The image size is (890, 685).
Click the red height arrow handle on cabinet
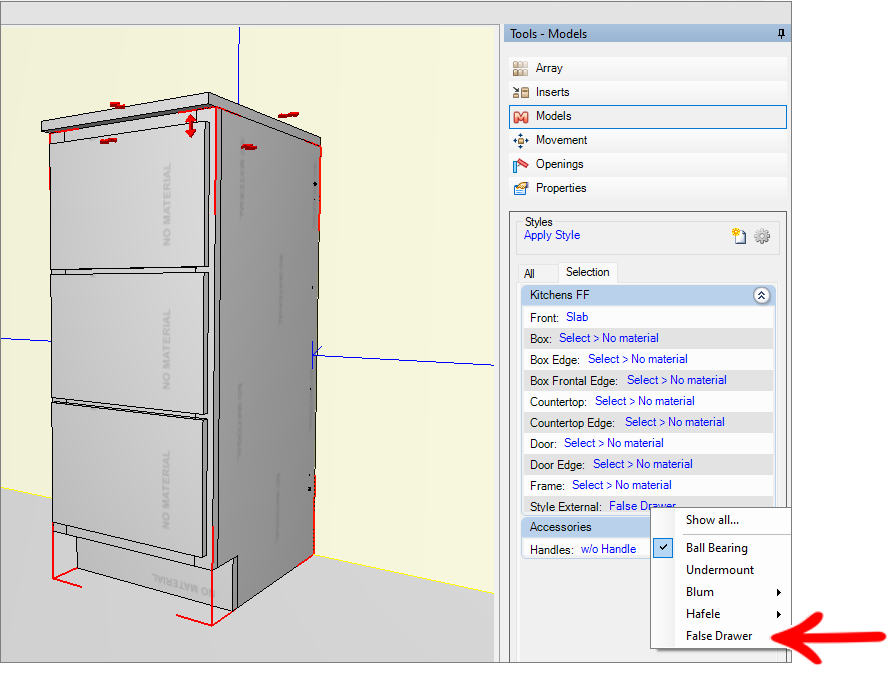191,126
